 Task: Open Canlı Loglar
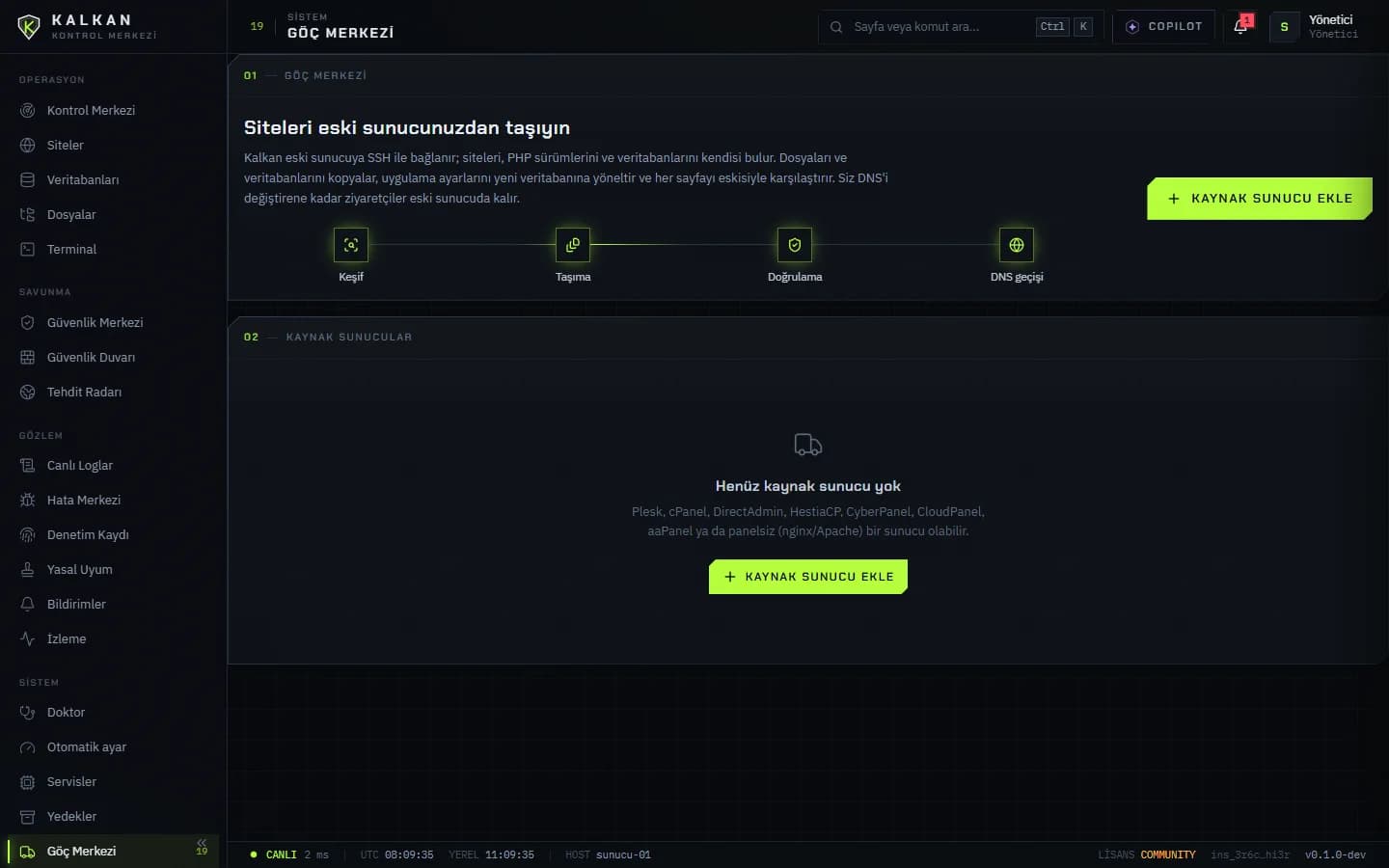113,465
